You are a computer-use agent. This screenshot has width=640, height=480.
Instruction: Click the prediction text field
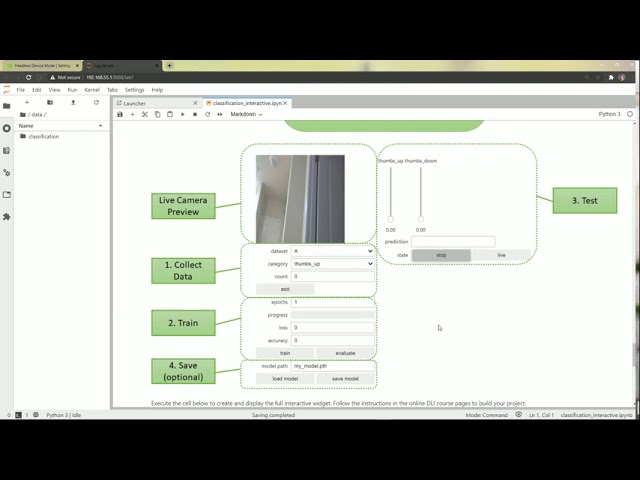[453, 242]
